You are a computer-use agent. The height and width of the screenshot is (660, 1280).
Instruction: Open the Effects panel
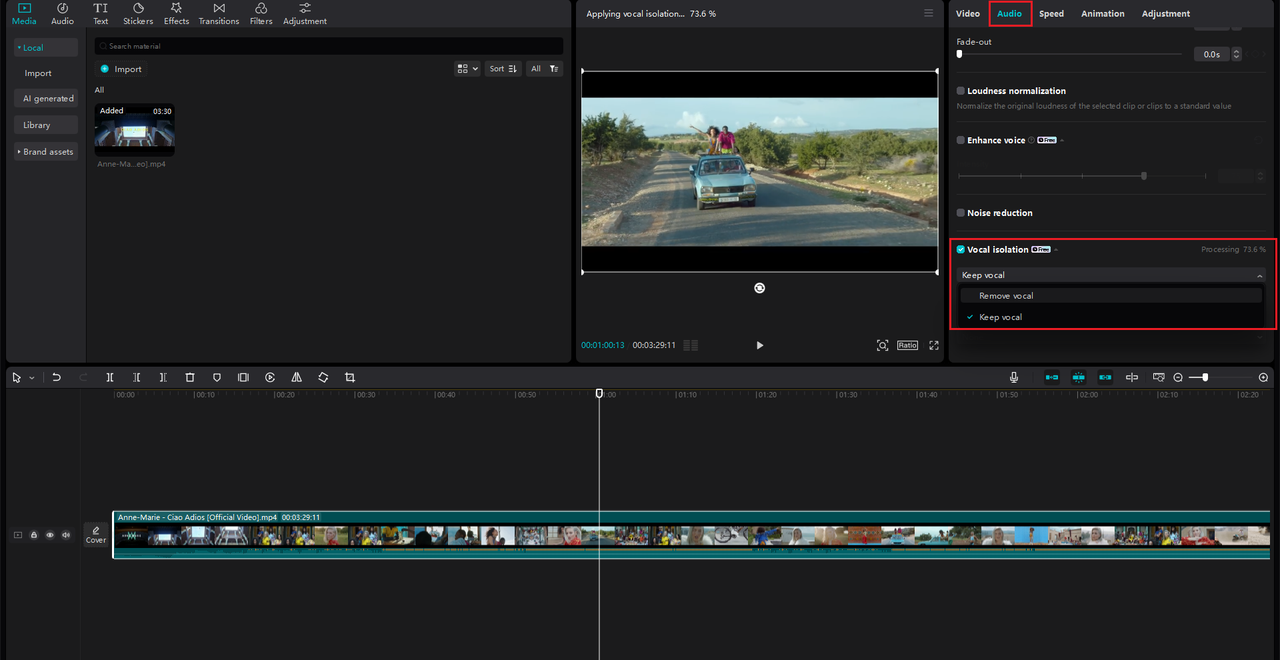[x=176, y=14]
